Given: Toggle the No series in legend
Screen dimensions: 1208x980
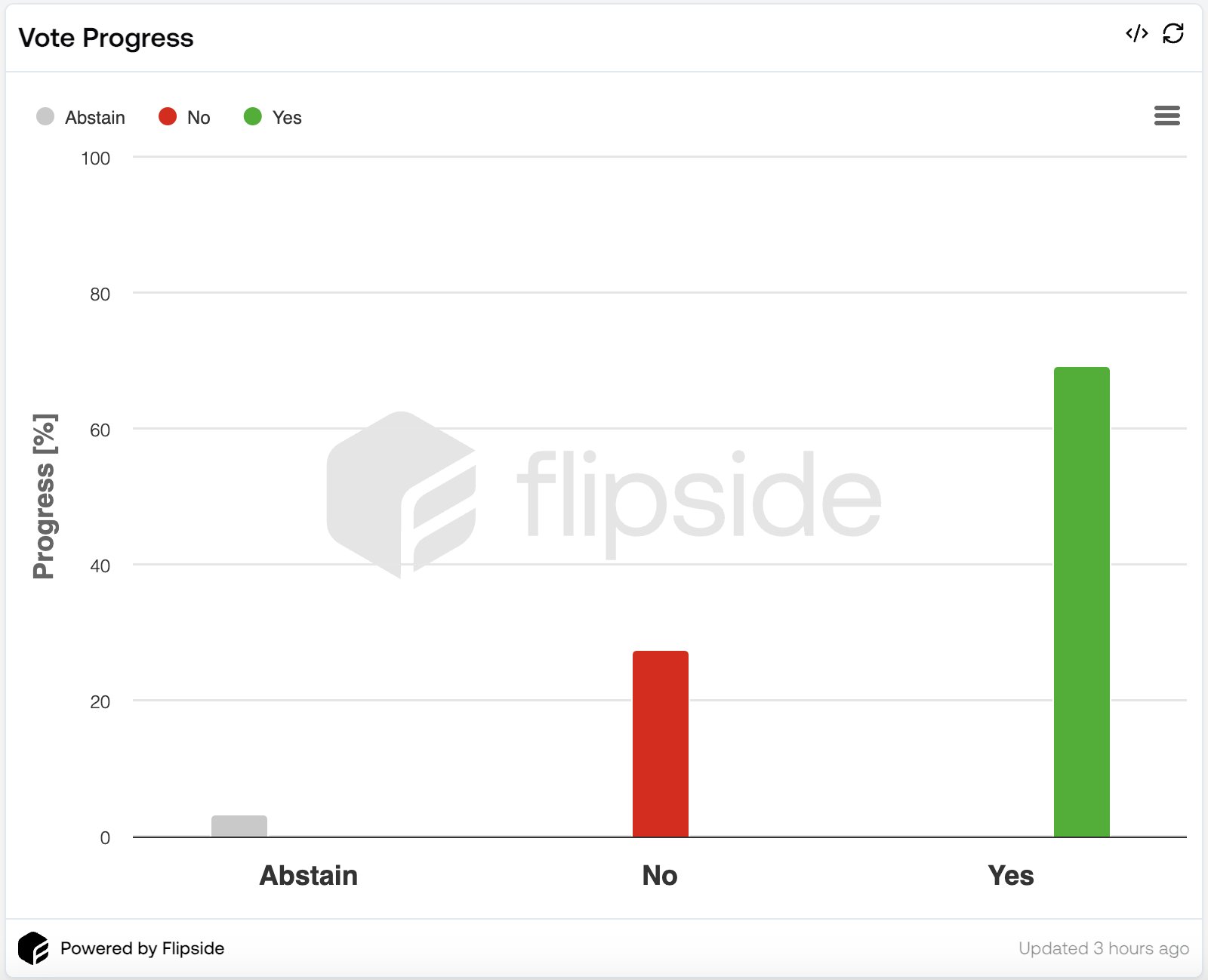Looking at the screenshot, I should click(184, 117).
